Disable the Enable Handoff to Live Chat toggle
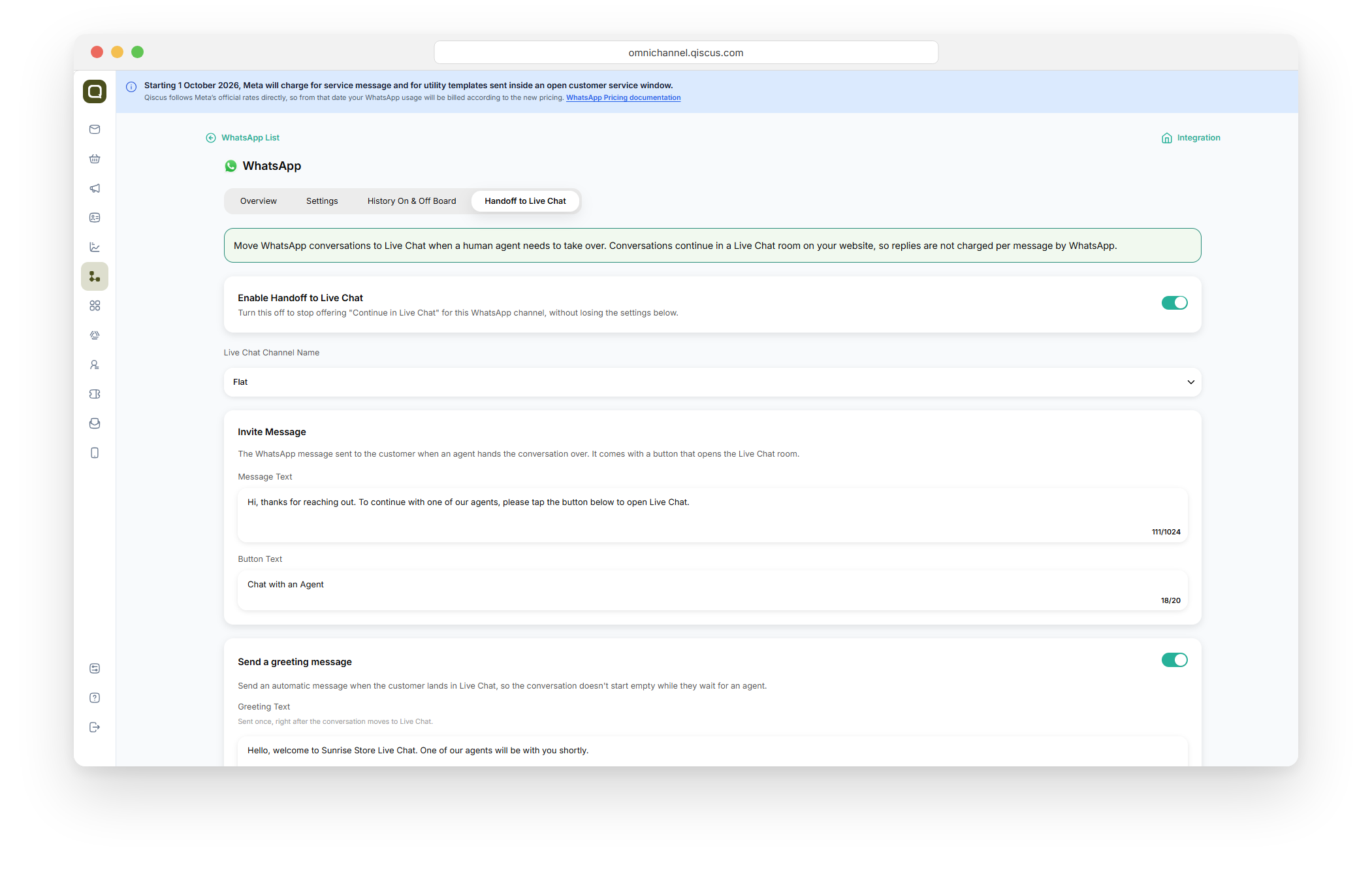The width and height of the screenshot is (1372, 882). [1174, 303]
